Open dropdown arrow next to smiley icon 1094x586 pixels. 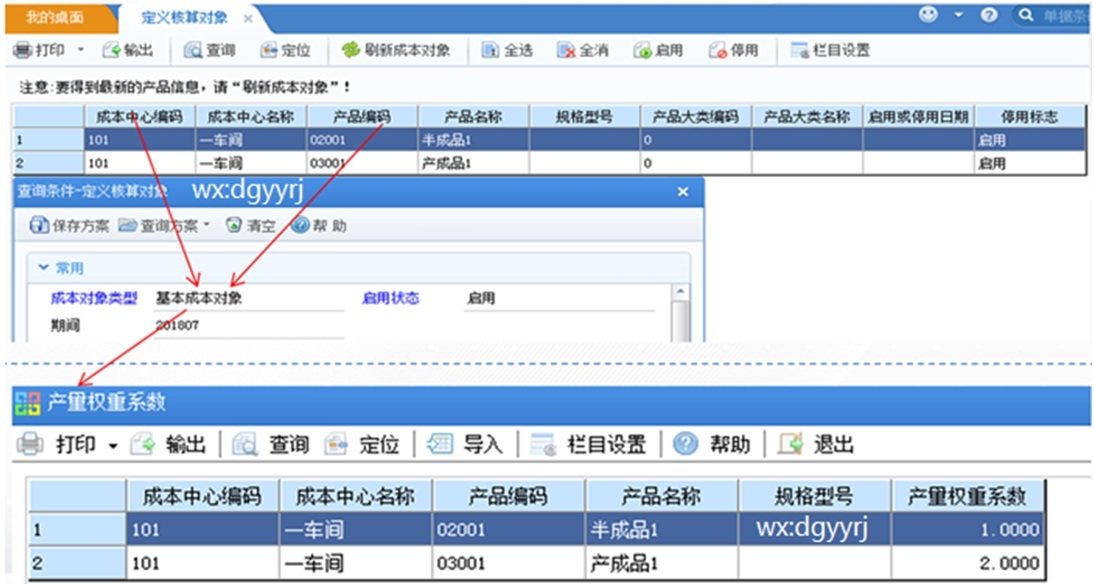[x=959, y=15]
